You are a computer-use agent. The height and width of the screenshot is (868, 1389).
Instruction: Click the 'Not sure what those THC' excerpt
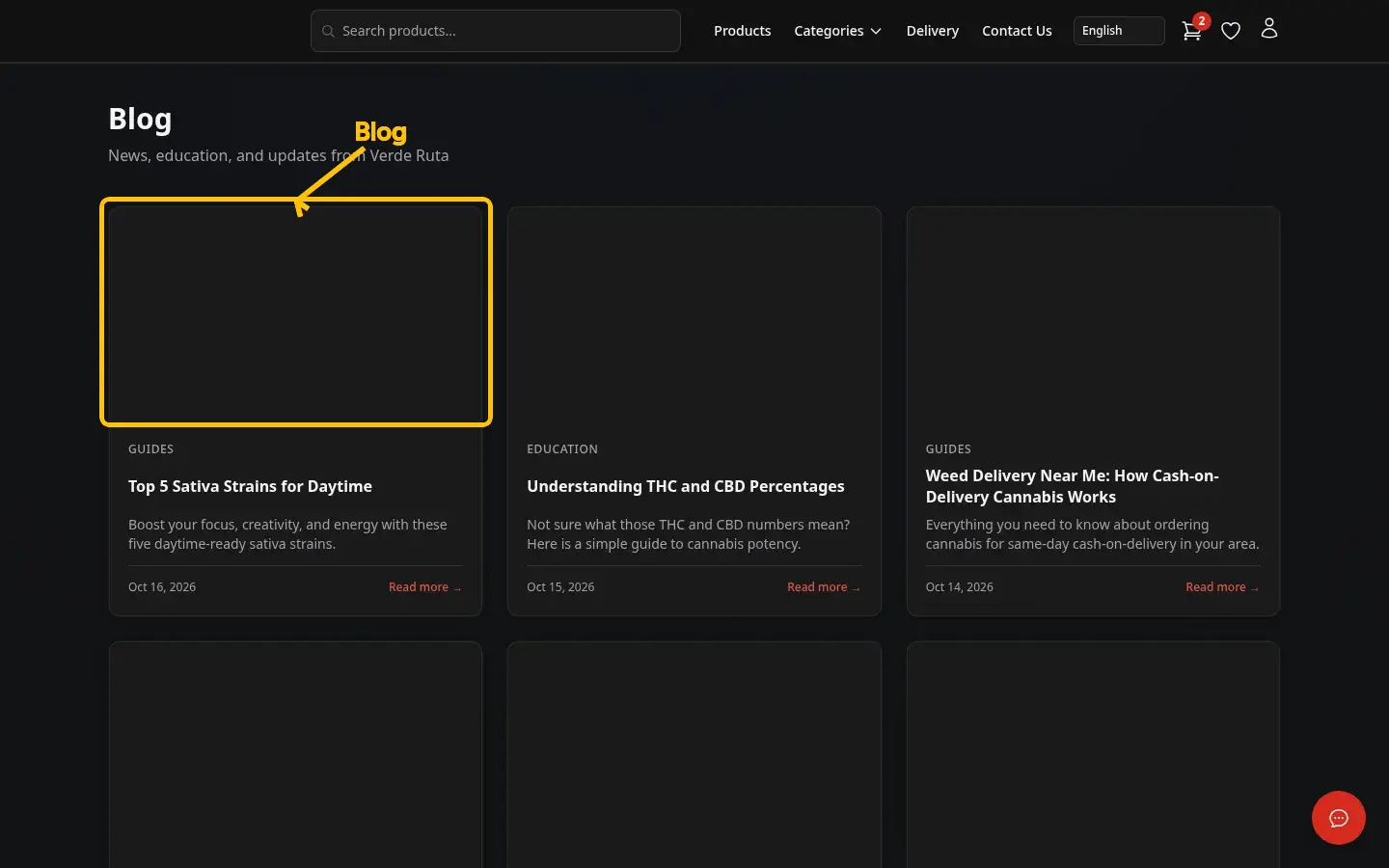(689, 534)
